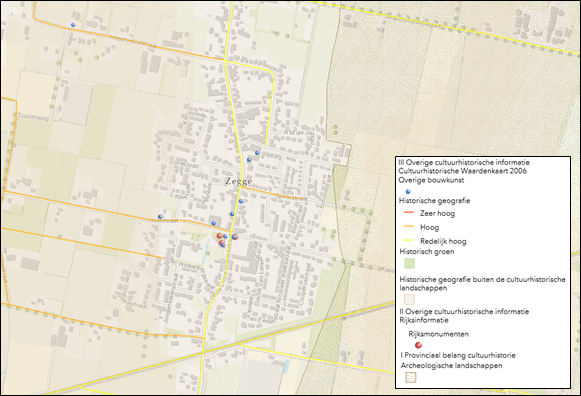The height and width of the screenshot is (396, 581).
Task: Click the 'Zeer hoog' legend label
Action: point(437,213)
